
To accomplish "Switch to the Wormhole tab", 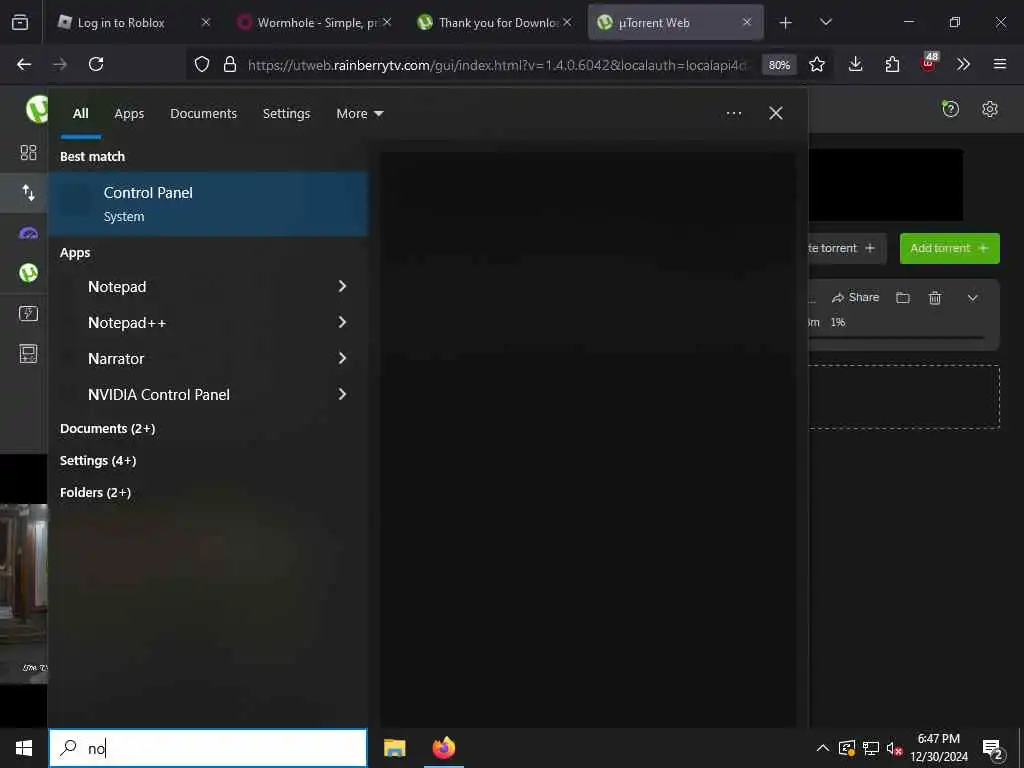I will [x=316, y=23].
